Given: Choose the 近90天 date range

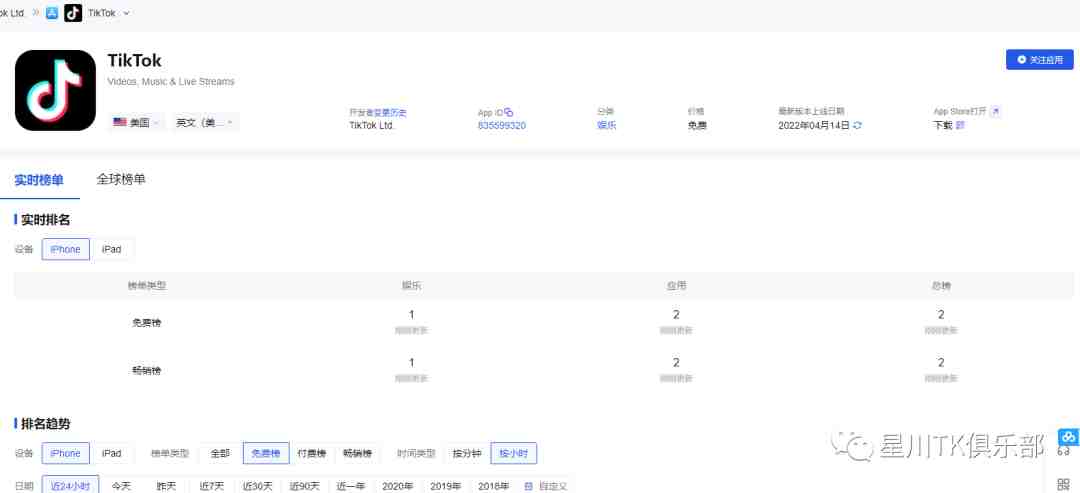Looking at the screenshot, I should 304,486.
